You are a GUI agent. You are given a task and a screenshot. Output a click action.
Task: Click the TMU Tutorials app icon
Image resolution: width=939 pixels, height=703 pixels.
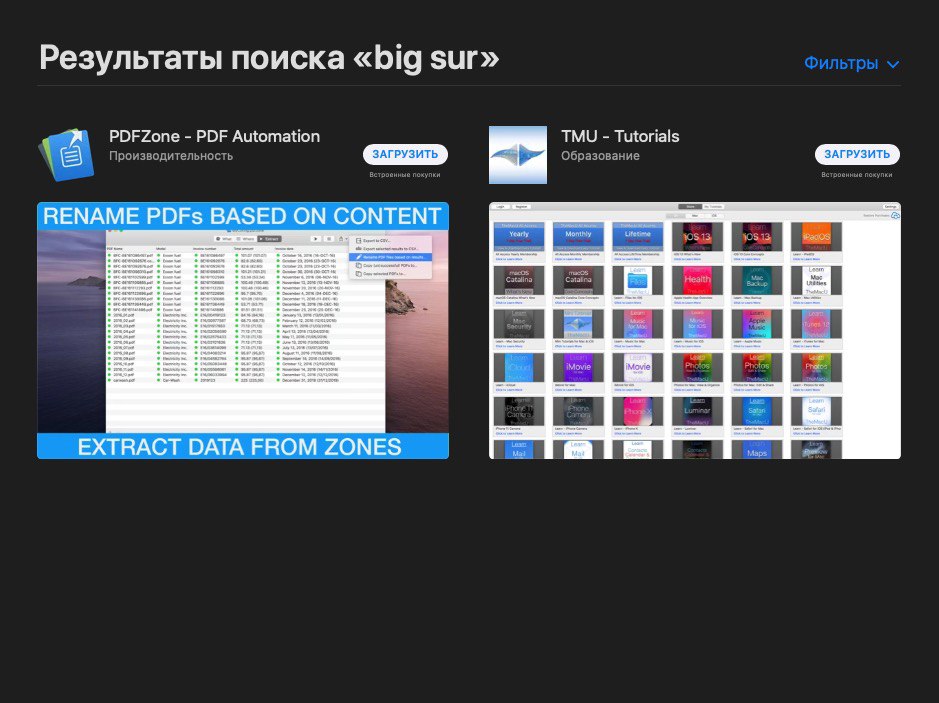point(518,154)
